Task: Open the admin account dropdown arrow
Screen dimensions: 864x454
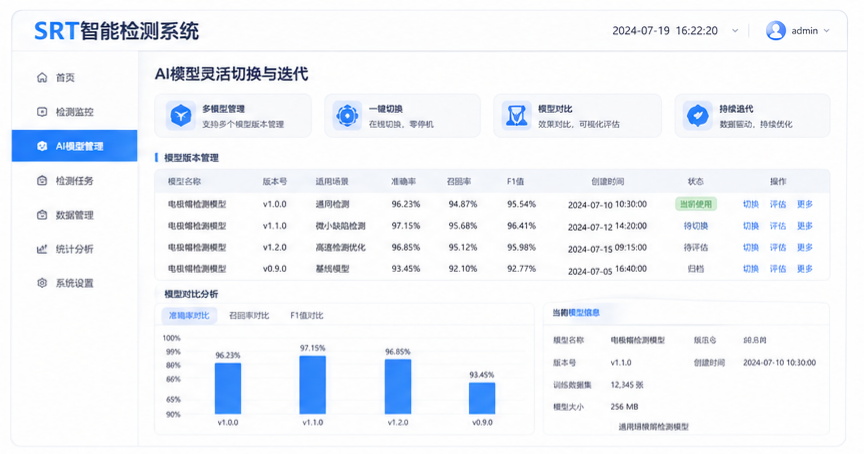Action: coord(826,31)
